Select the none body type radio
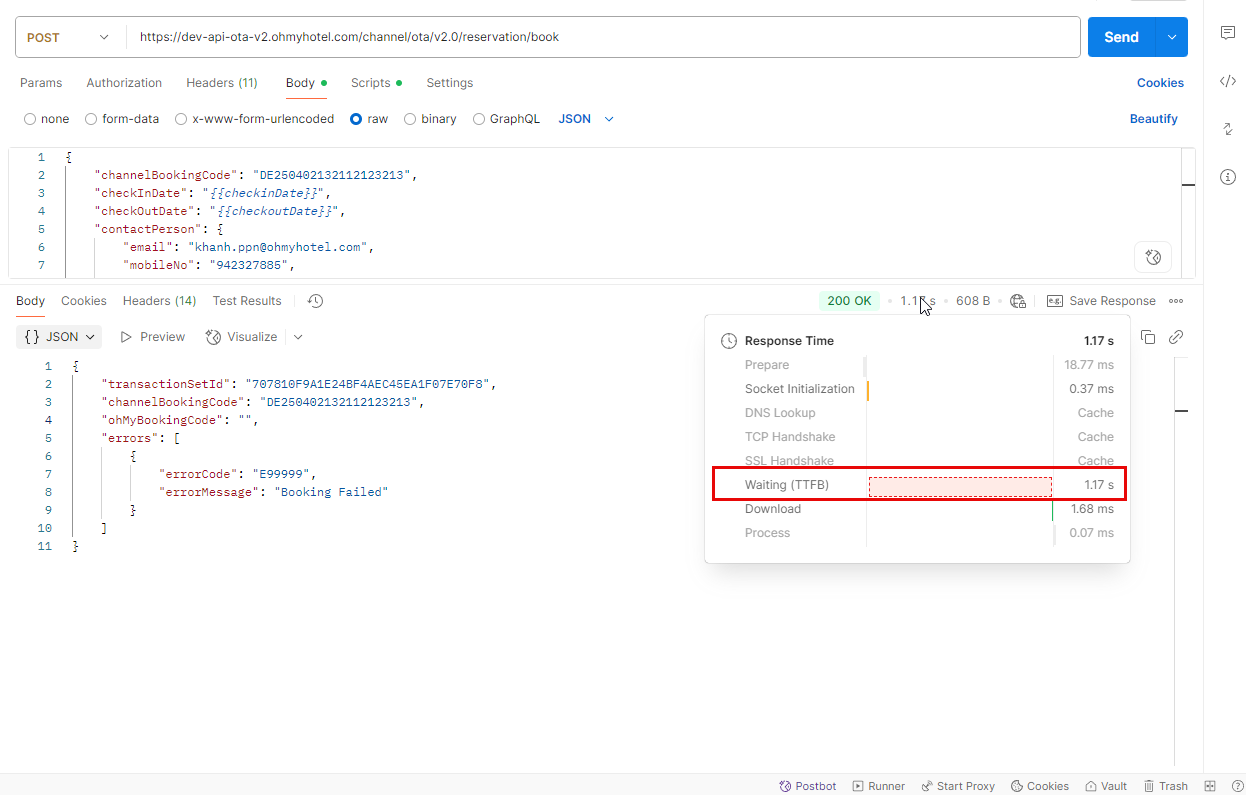1246x795 pixels. pos(30,119)
